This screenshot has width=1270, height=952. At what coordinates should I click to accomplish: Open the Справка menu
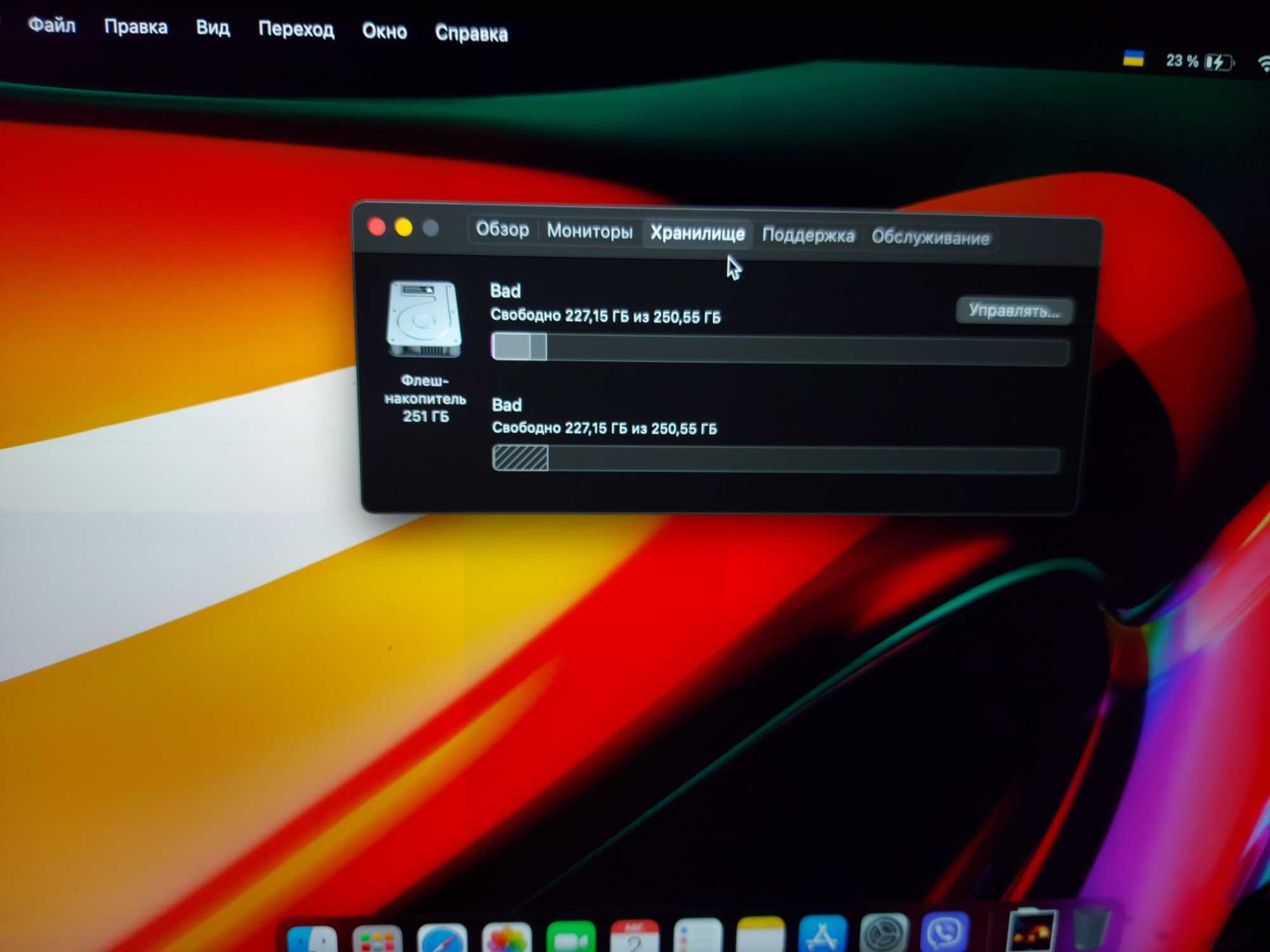(x=471, y=33)
